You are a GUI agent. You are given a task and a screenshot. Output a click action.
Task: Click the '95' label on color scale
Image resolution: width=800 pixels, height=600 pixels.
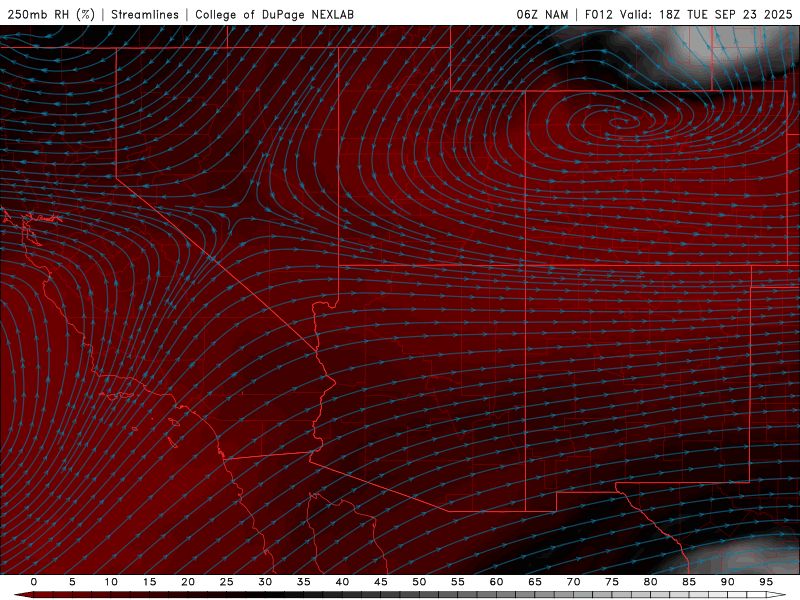(766, 582)
